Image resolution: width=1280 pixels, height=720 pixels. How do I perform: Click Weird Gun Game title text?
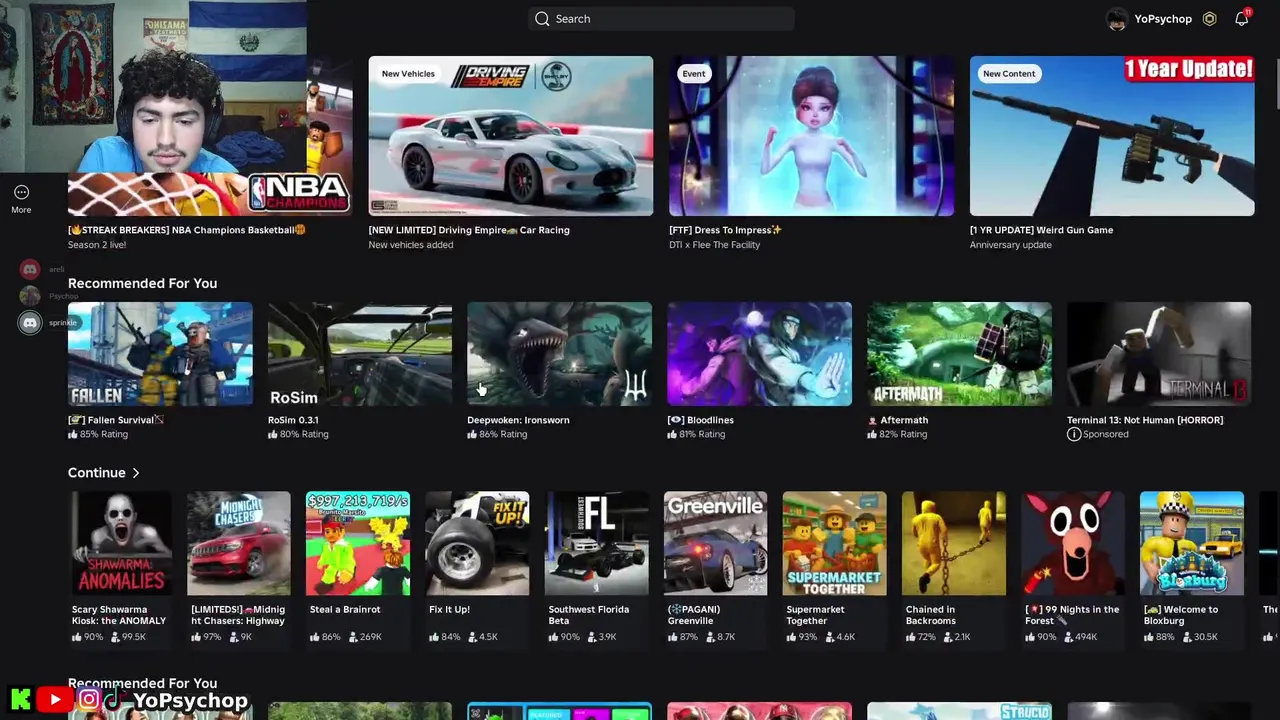point(1041,230)
